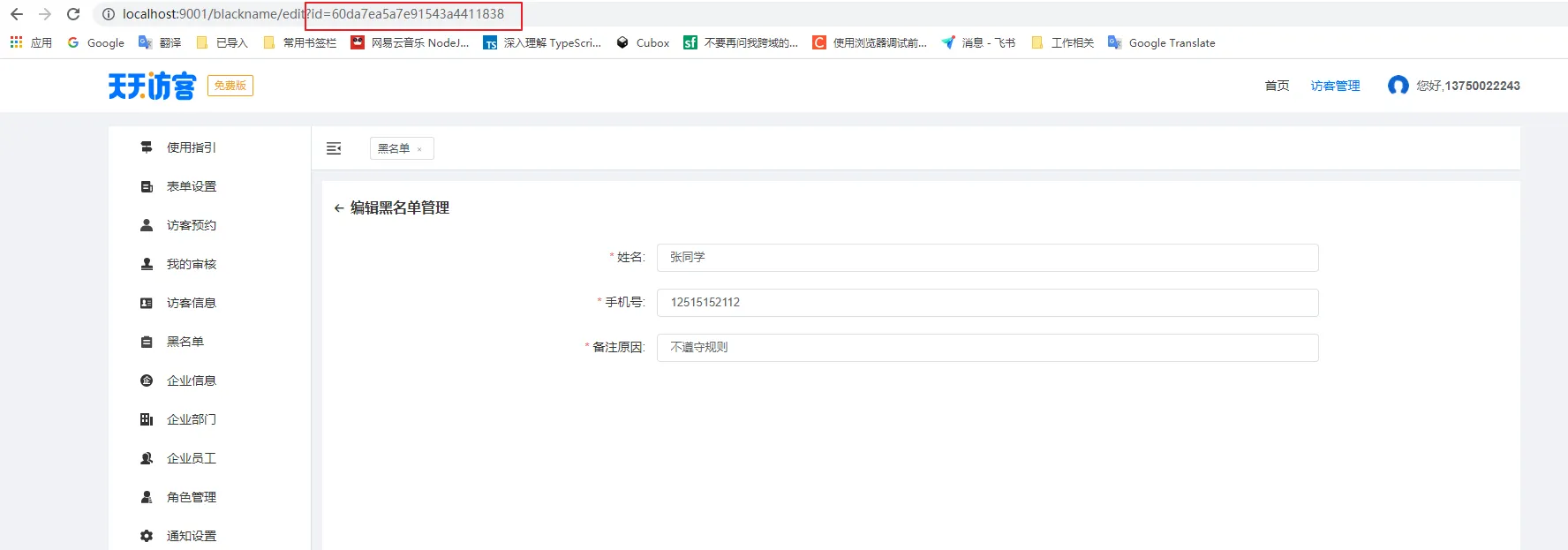Click the 姓名 input field
The width and height of the screenshot is (1568, 550).
pyautogui.click(x=988, y=258)
